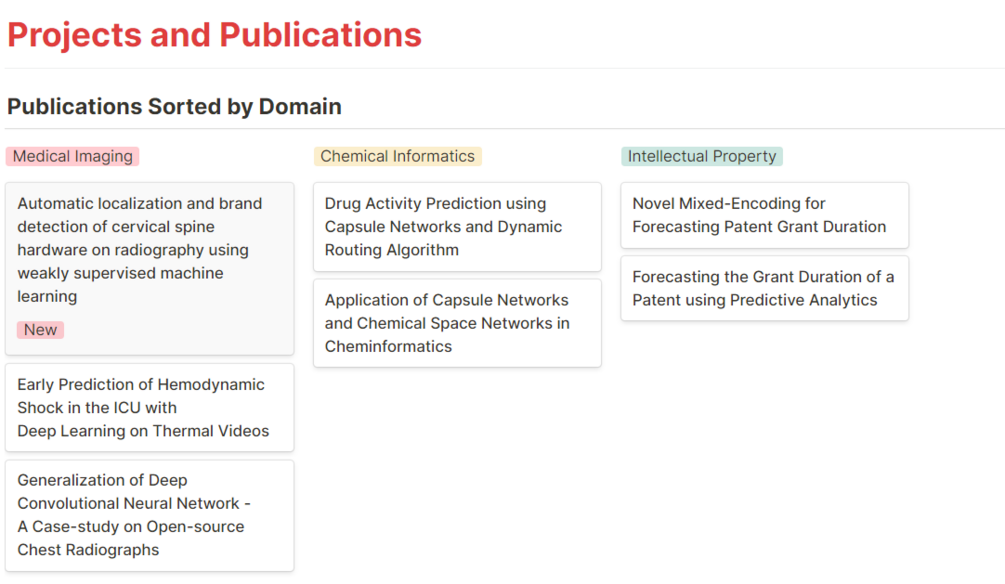1005x584 pixels.
Task: Open Forecasting the Grant Duration of Patent card
Action: click(763, 288)
